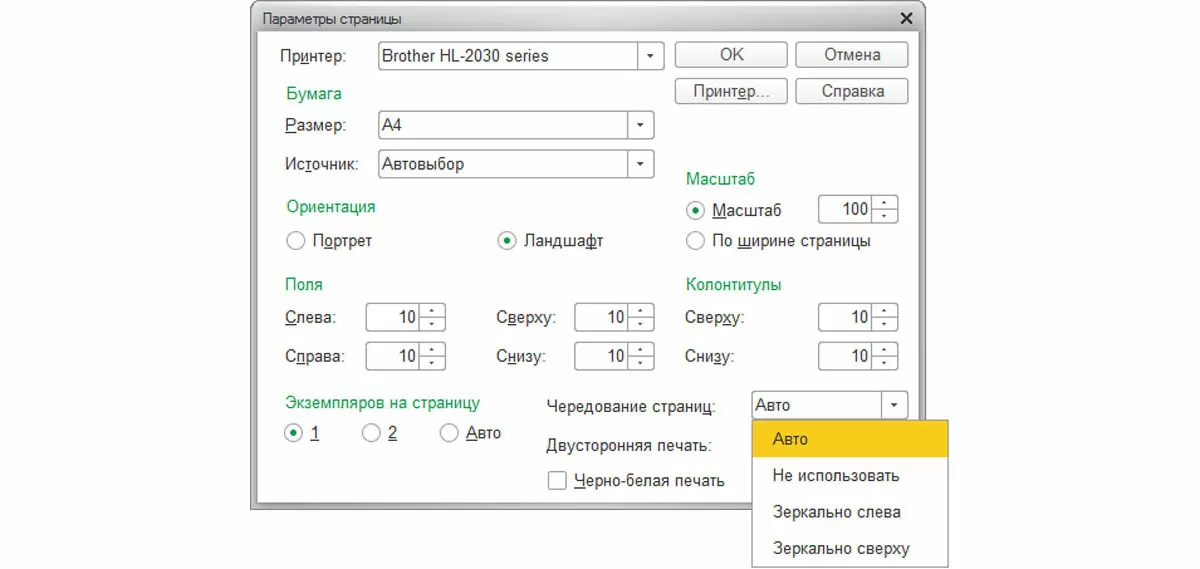Decrease the Колонтитулы Сверху value
The height and width of the screenshot is (569, 1200).
coord(885,324)
